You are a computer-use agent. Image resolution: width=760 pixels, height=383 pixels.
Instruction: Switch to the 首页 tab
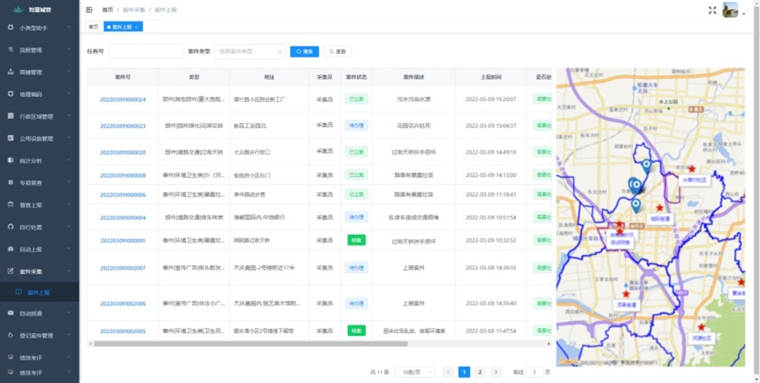[93, 27]
